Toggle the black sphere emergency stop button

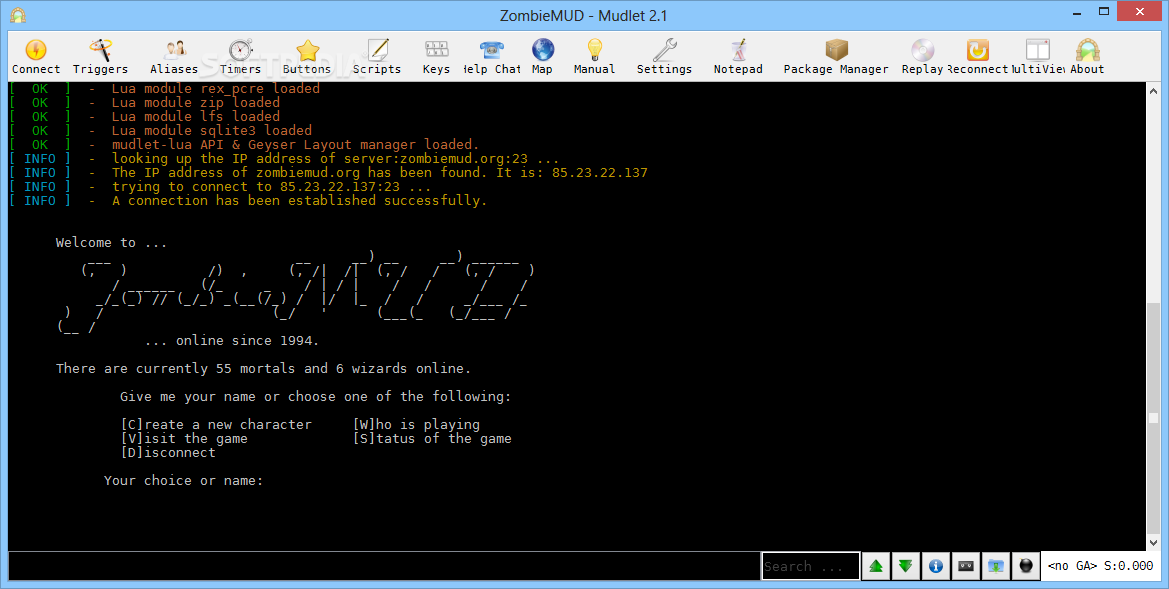[1026, 566]
